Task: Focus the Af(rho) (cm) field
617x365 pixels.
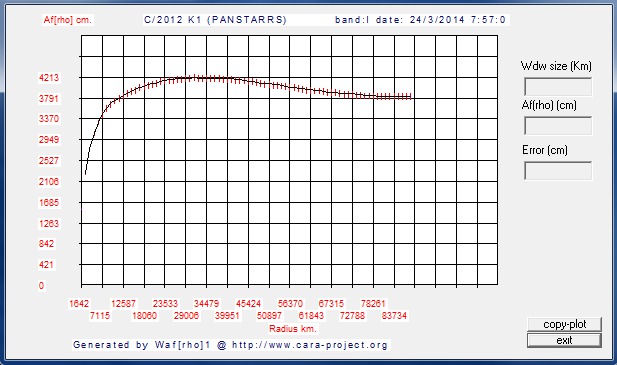Action: (558, 126)
